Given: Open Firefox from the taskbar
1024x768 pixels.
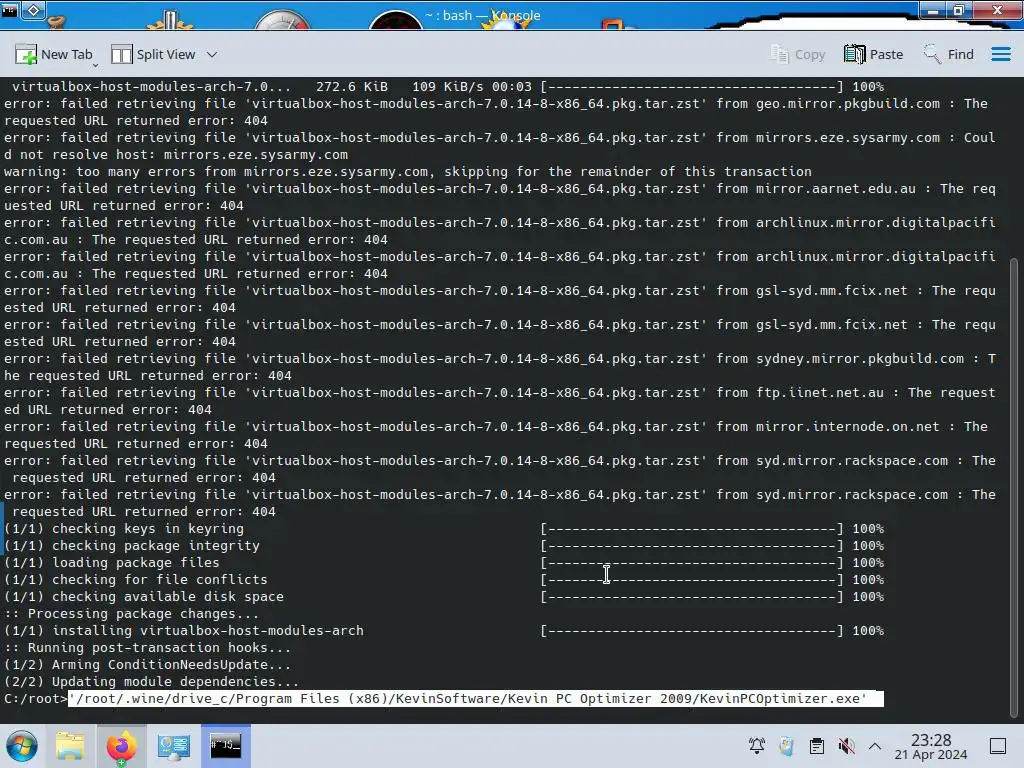Looking at the screenshot, I should point(121,746).
